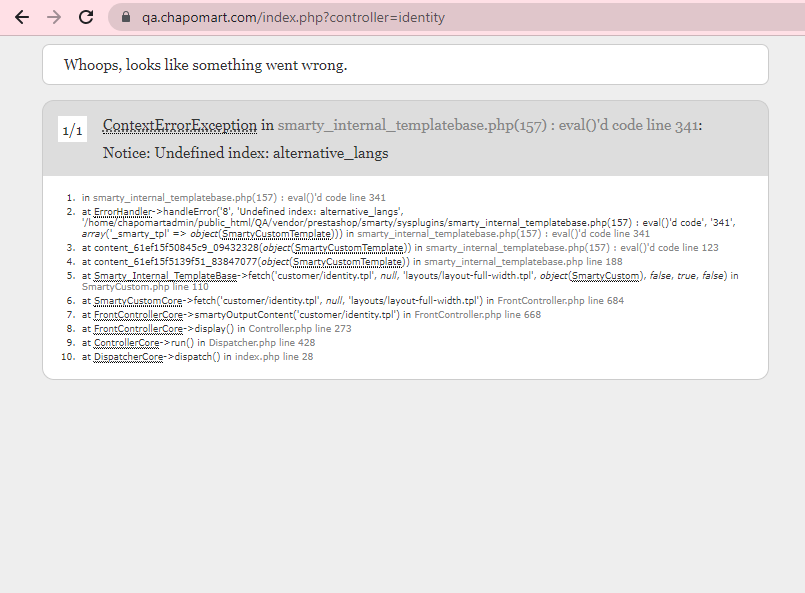The height and width of the screenshot is (593, 805).
Task: Click the ContextErrorException abbreviation in header
Action: point(180,125)
